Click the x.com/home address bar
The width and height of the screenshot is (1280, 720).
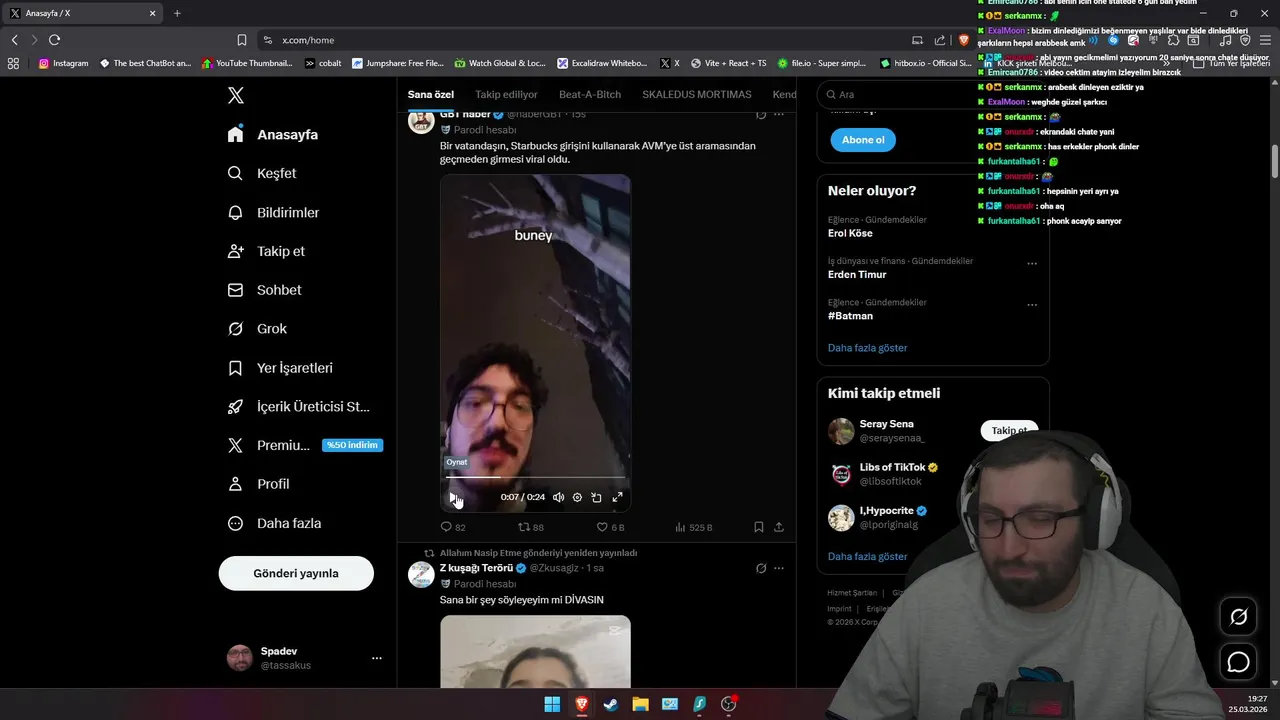pyautogui.click(x=580, y=40)
